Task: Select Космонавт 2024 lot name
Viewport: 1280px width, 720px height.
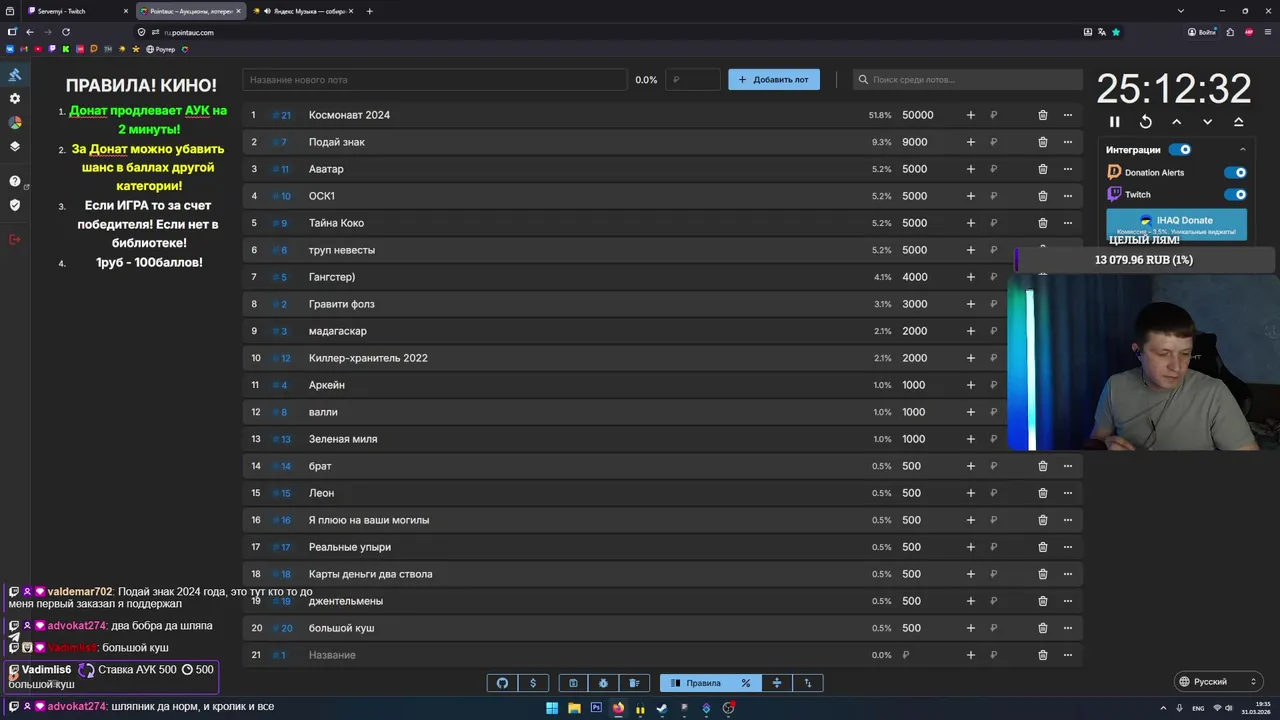Action: pos(349,115)
